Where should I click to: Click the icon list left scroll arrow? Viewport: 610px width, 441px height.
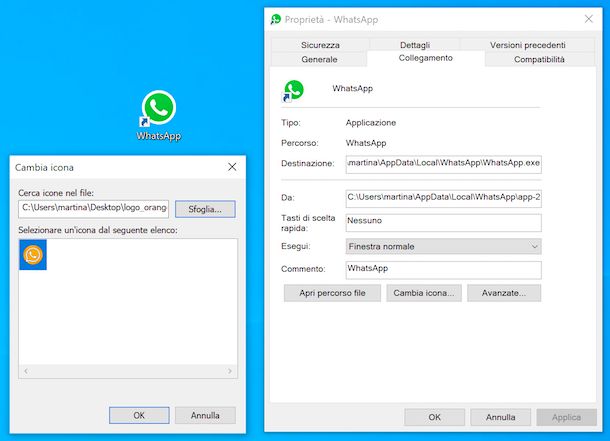tap(26, 371)
